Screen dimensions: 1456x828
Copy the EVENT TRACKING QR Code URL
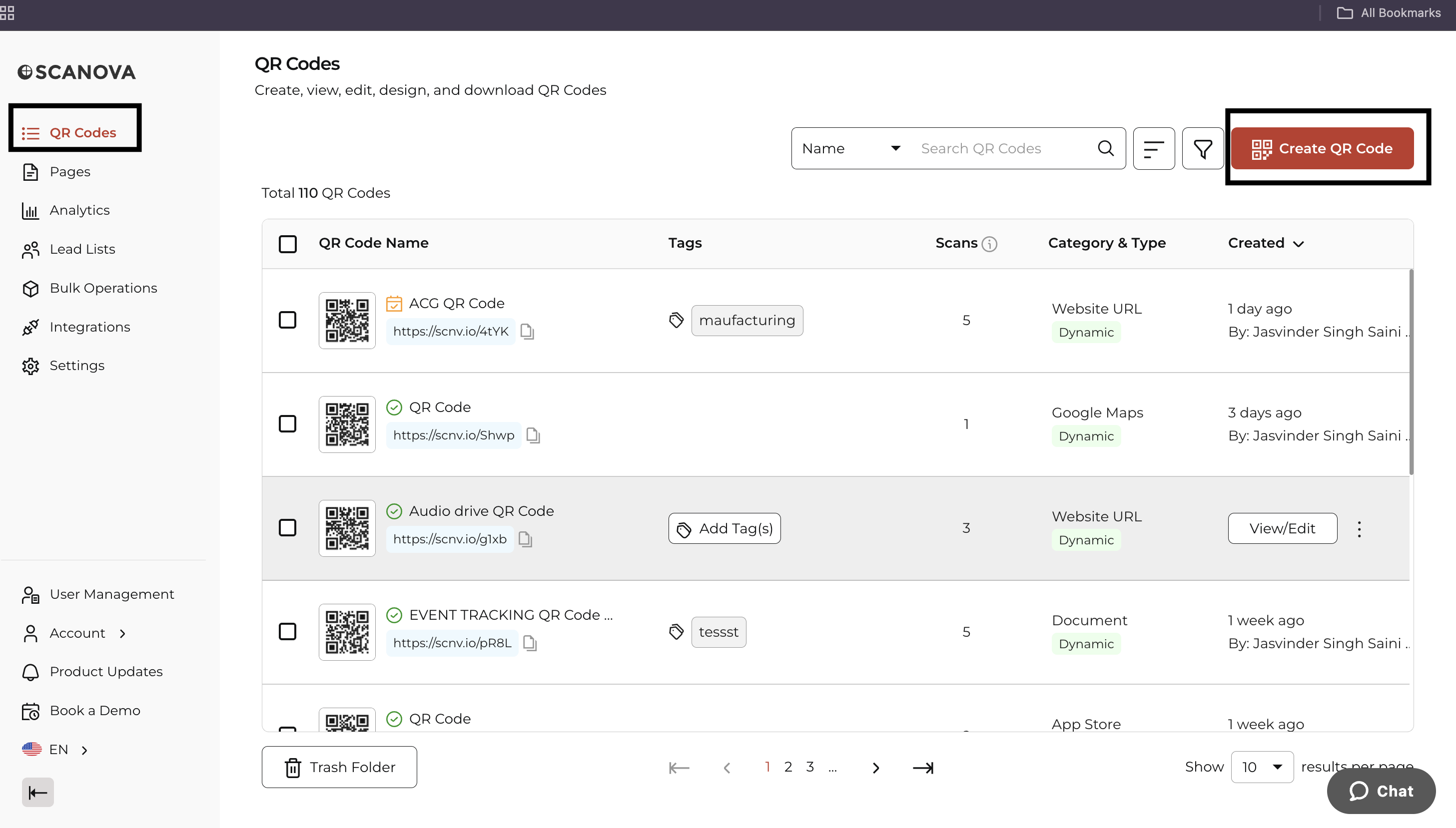[530, 643]
